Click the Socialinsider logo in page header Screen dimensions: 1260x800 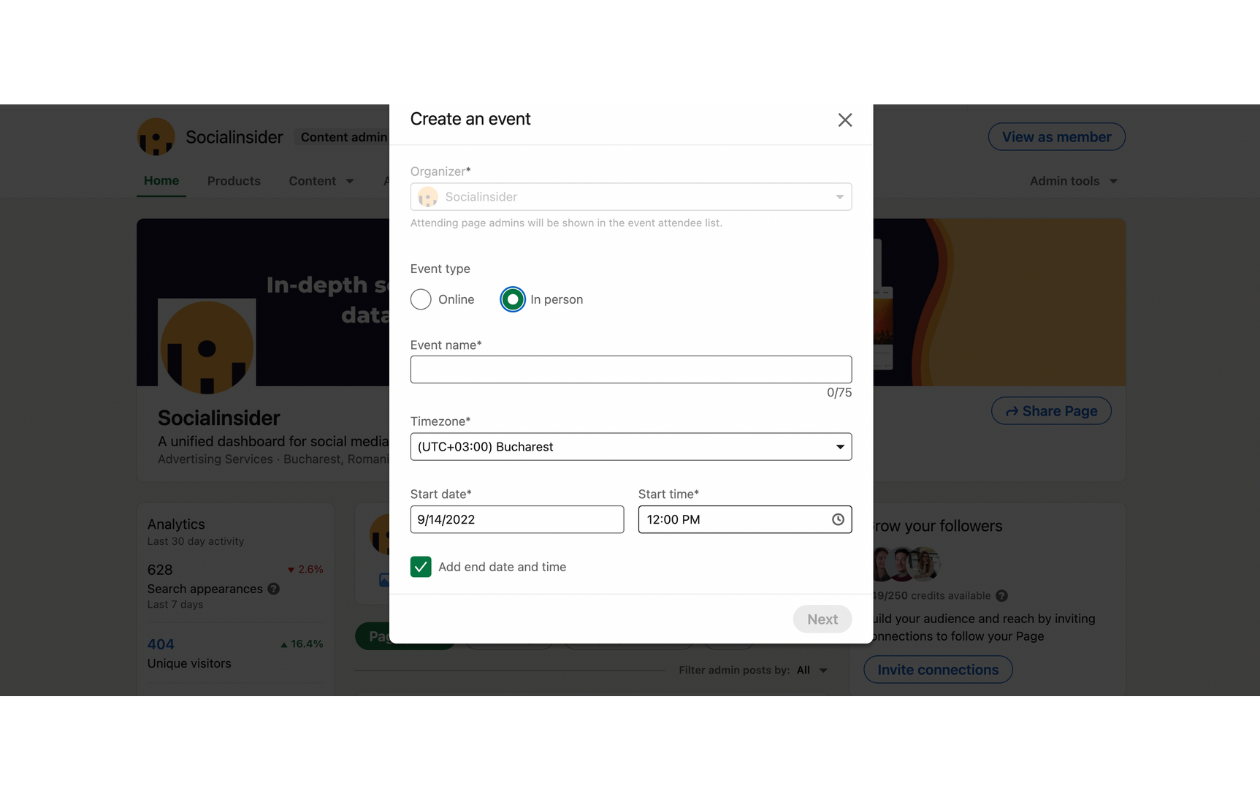pyautogui.click(x=156, y=137)
